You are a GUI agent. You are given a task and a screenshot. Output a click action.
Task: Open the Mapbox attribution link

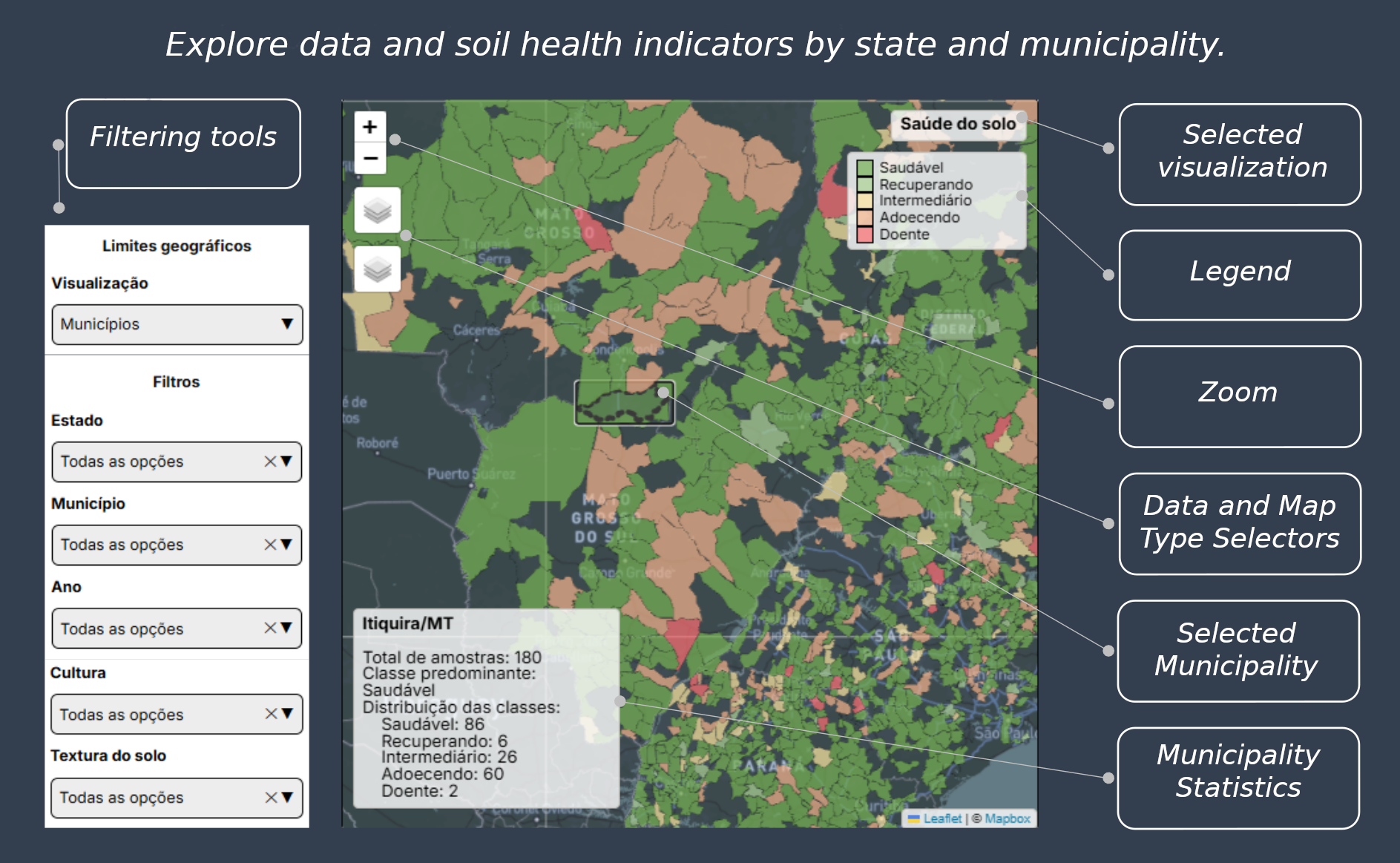(x=1007, y=818)
